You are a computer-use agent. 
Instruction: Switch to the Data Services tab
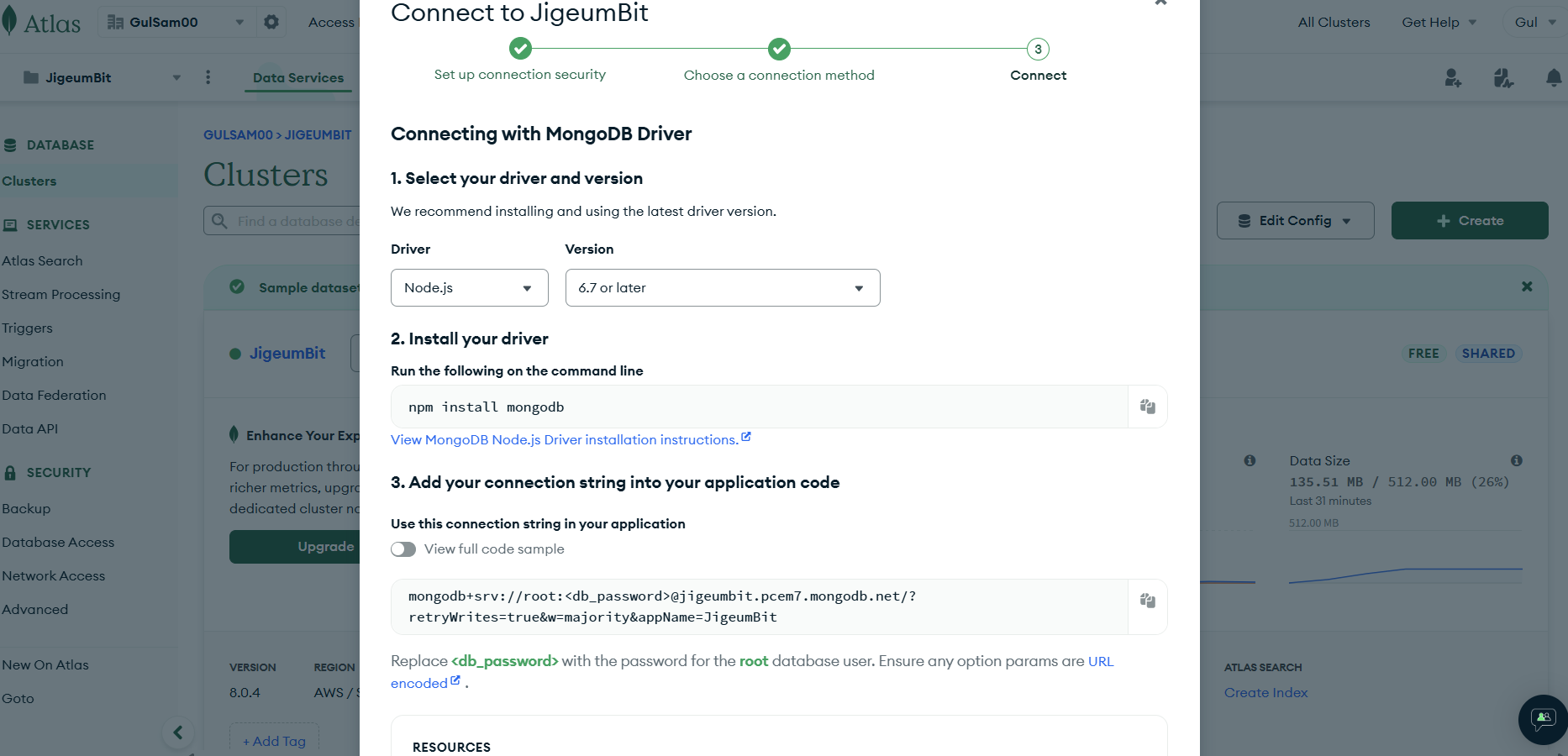[298, 77]
